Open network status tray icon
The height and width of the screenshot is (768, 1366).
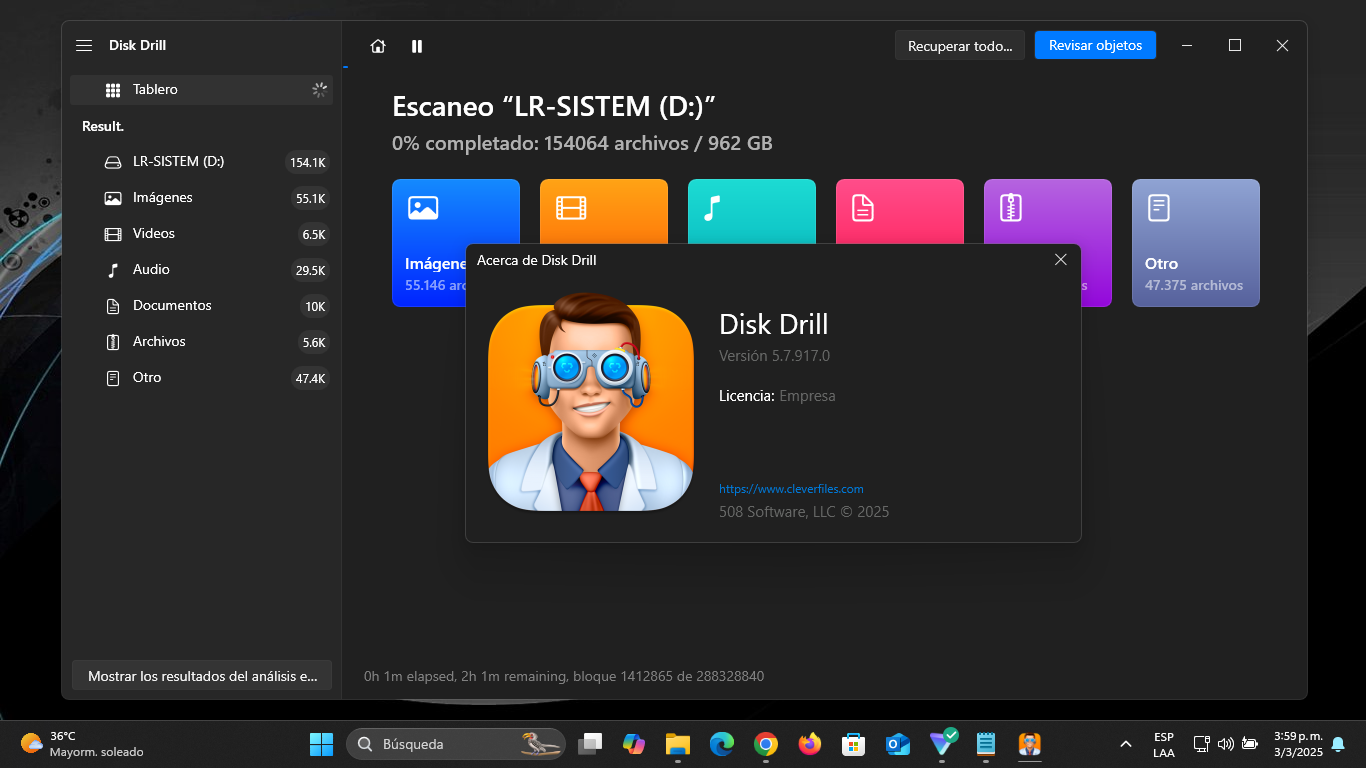pos(1202,744)
